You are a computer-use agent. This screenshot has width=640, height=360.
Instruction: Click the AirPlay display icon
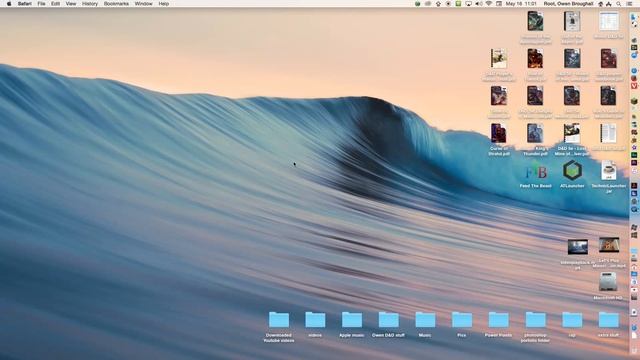[469, 4]
